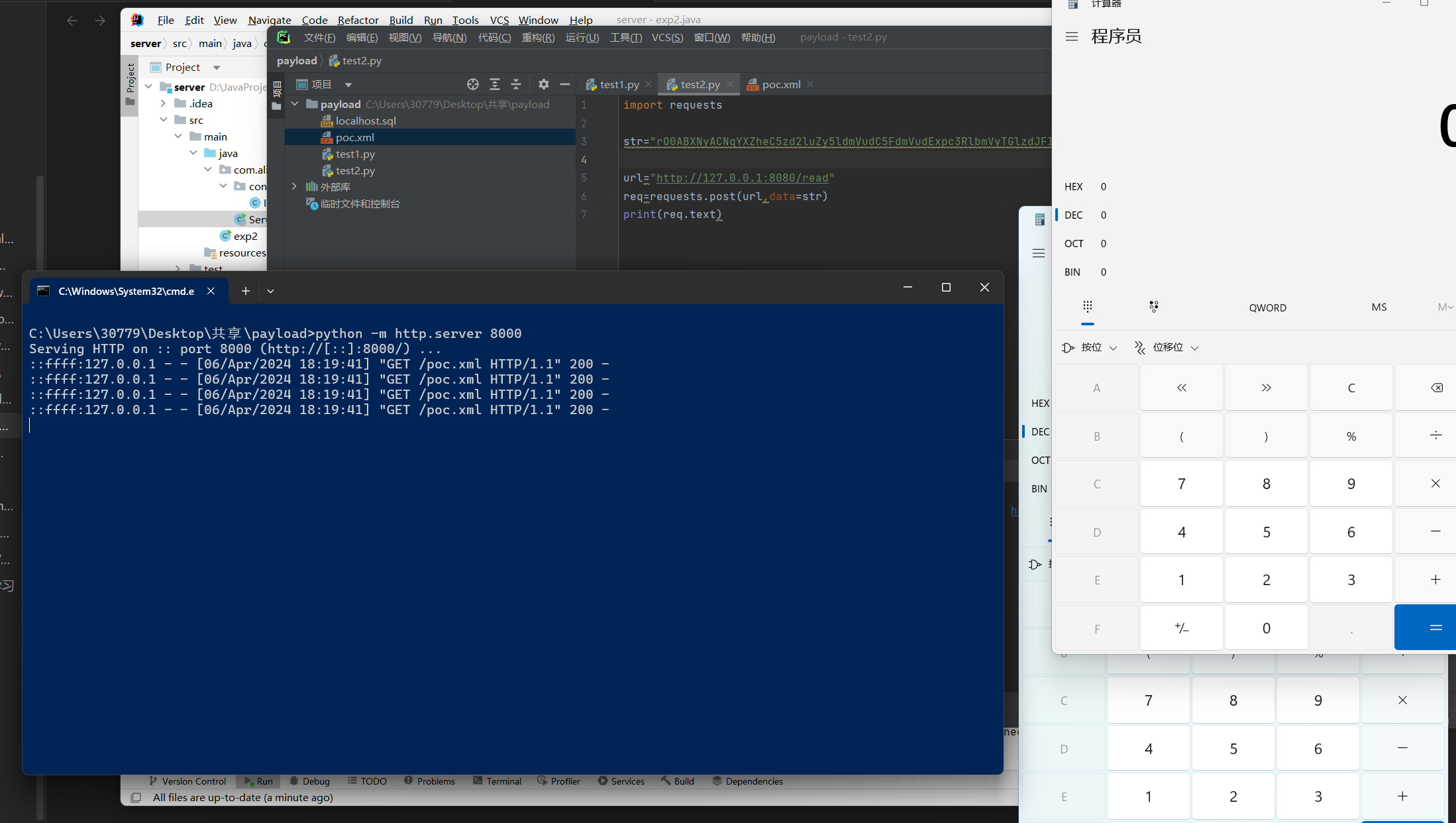
Task: Hide the PyCharm project panel with minus icon
Action: 565,84
